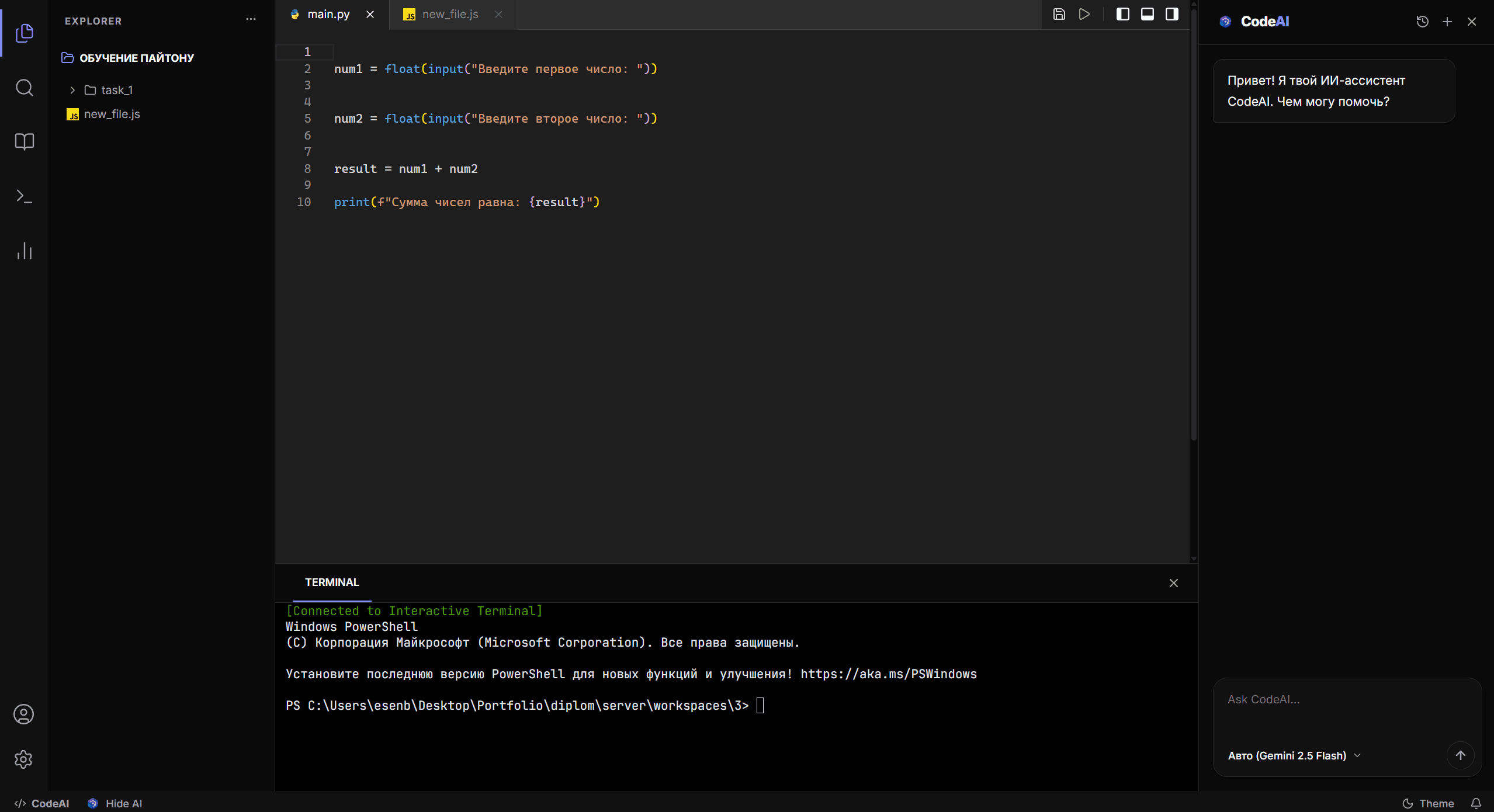The height and width of the screenshot is (812, 1494).
Task: Open the user account icon
Action: (x=23, y=714)
